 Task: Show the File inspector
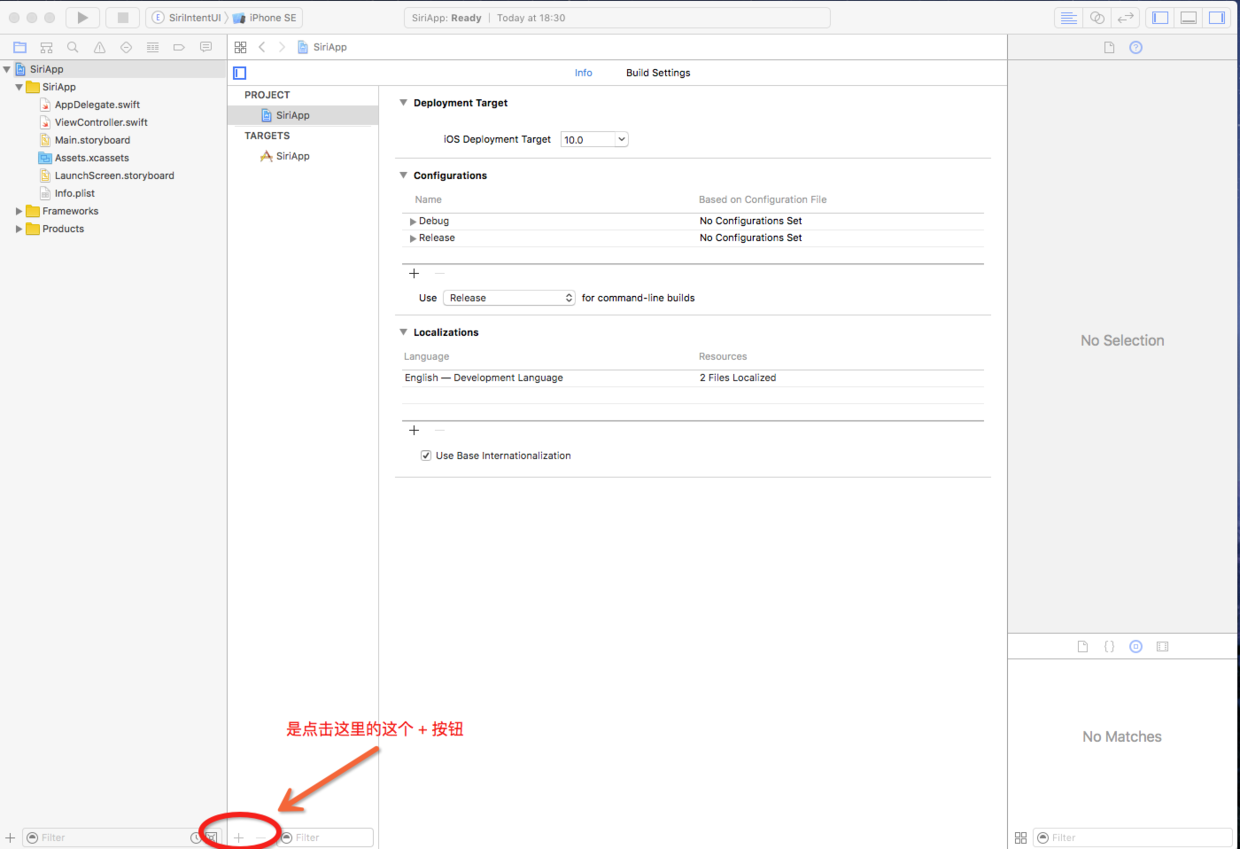point(1109,47)
